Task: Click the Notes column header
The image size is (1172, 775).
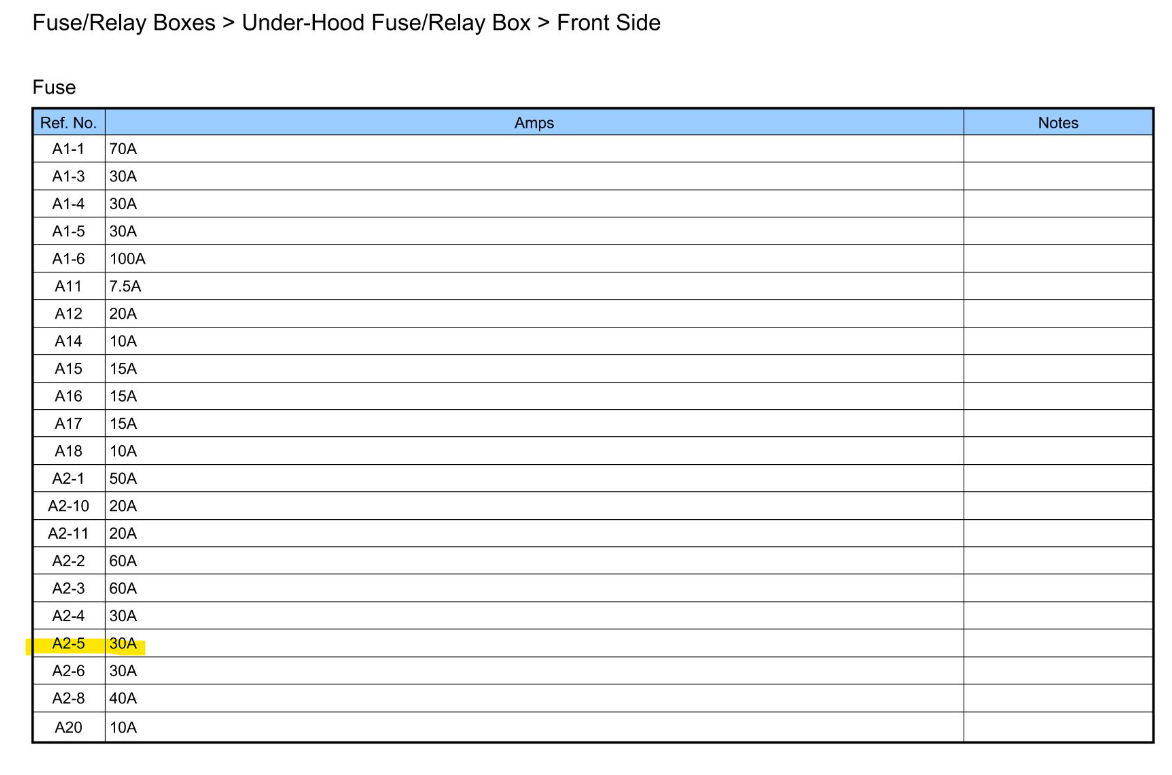Action: pos(1058,123)
